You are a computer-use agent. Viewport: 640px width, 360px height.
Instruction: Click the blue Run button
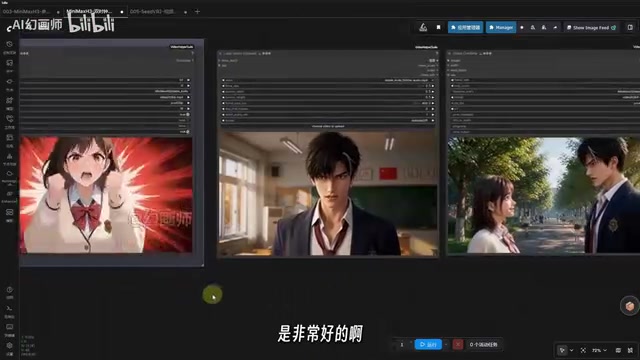click(428, 344)
